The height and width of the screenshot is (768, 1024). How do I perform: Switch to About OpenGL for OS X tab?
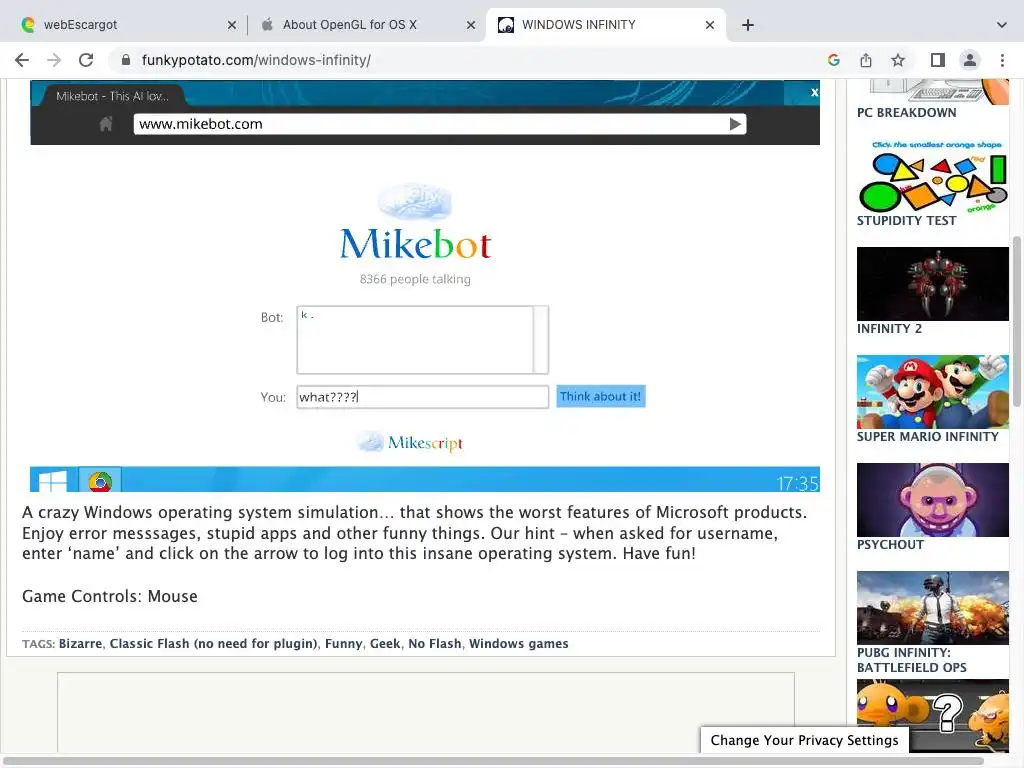[x=366, y=25]
